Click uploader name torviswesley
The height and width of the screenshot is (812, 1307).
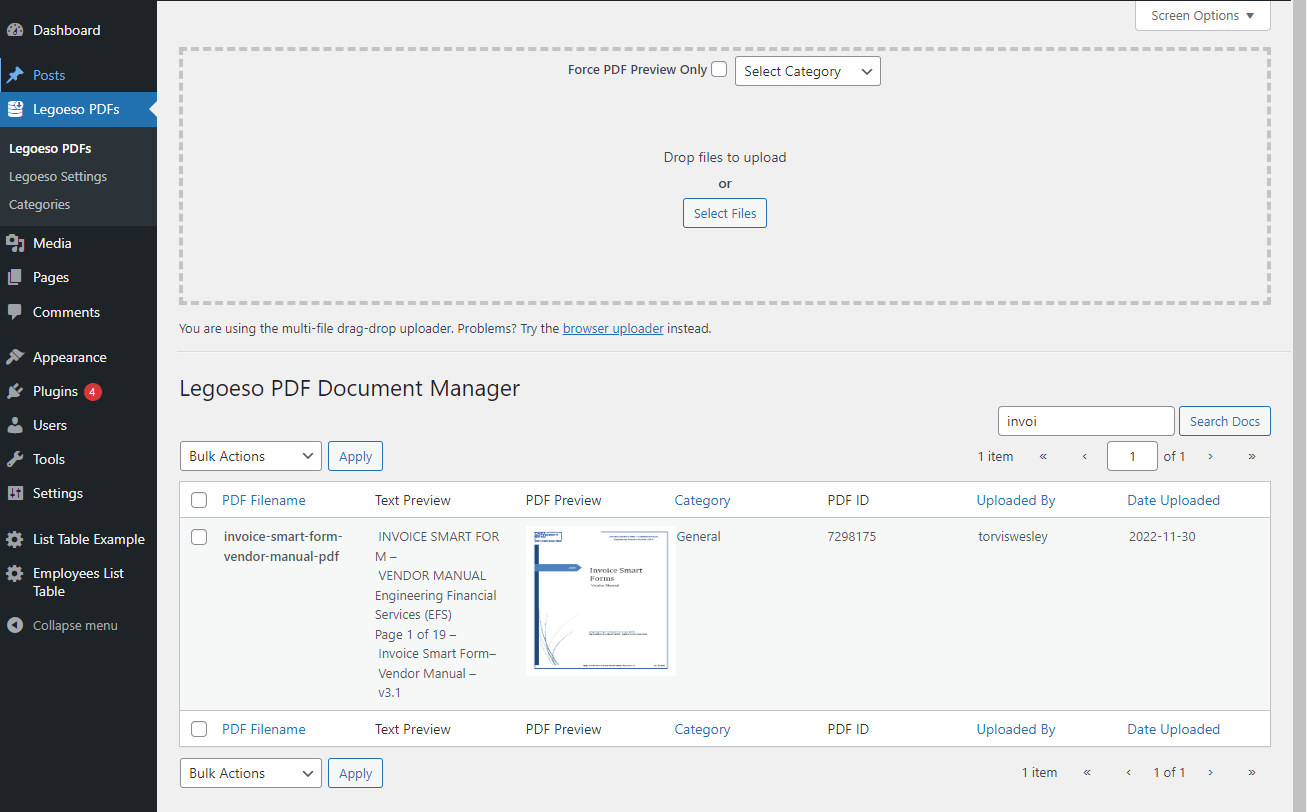tap(1014, 537)
